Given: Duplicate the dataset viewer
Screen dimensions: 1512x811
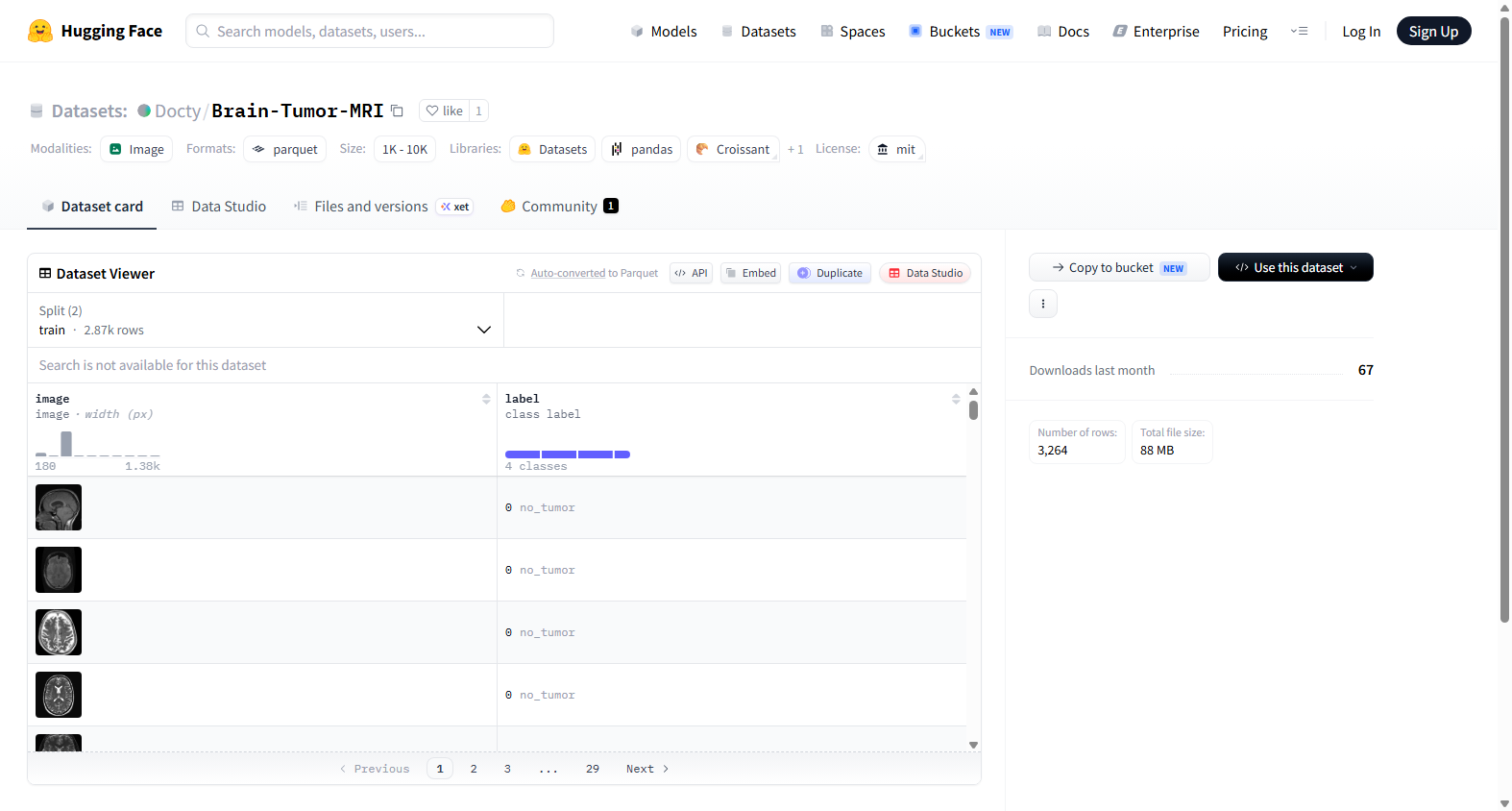Looking at the screenshot, I should pyautogui.click(x=830, y=273).
